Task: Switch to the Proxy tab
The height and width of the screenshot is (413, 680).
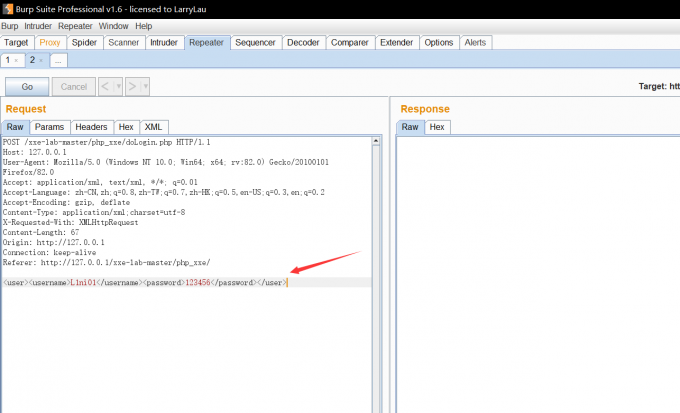Action: (50, 43)
